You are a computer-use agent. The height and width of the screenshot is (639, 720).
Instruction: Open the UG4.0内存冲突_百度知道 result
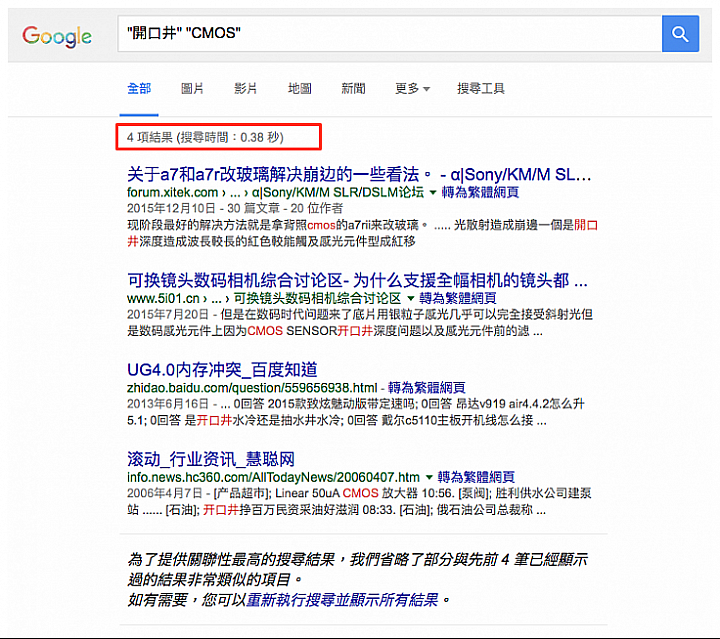(222, 370)
